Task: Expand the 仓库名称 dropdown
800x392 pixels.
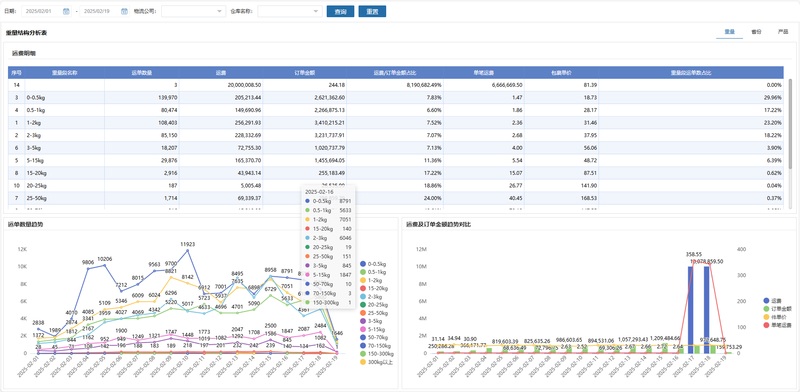Action: click(290, 11)
